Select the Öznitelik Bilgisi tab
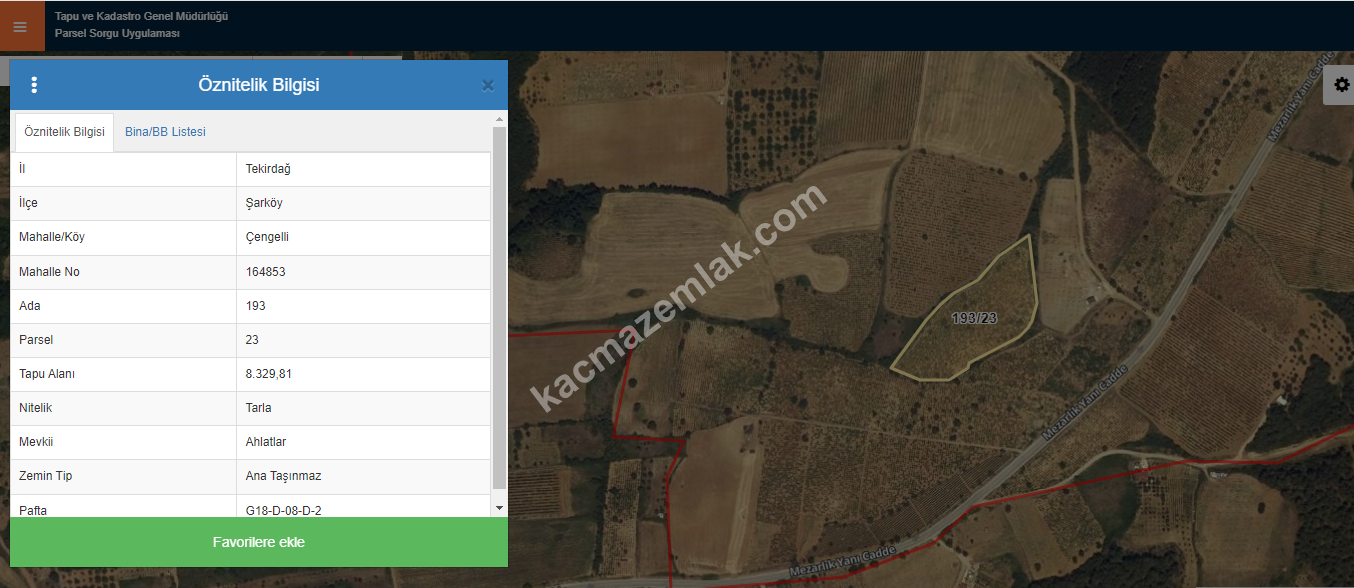 click(x=64, y=132)
